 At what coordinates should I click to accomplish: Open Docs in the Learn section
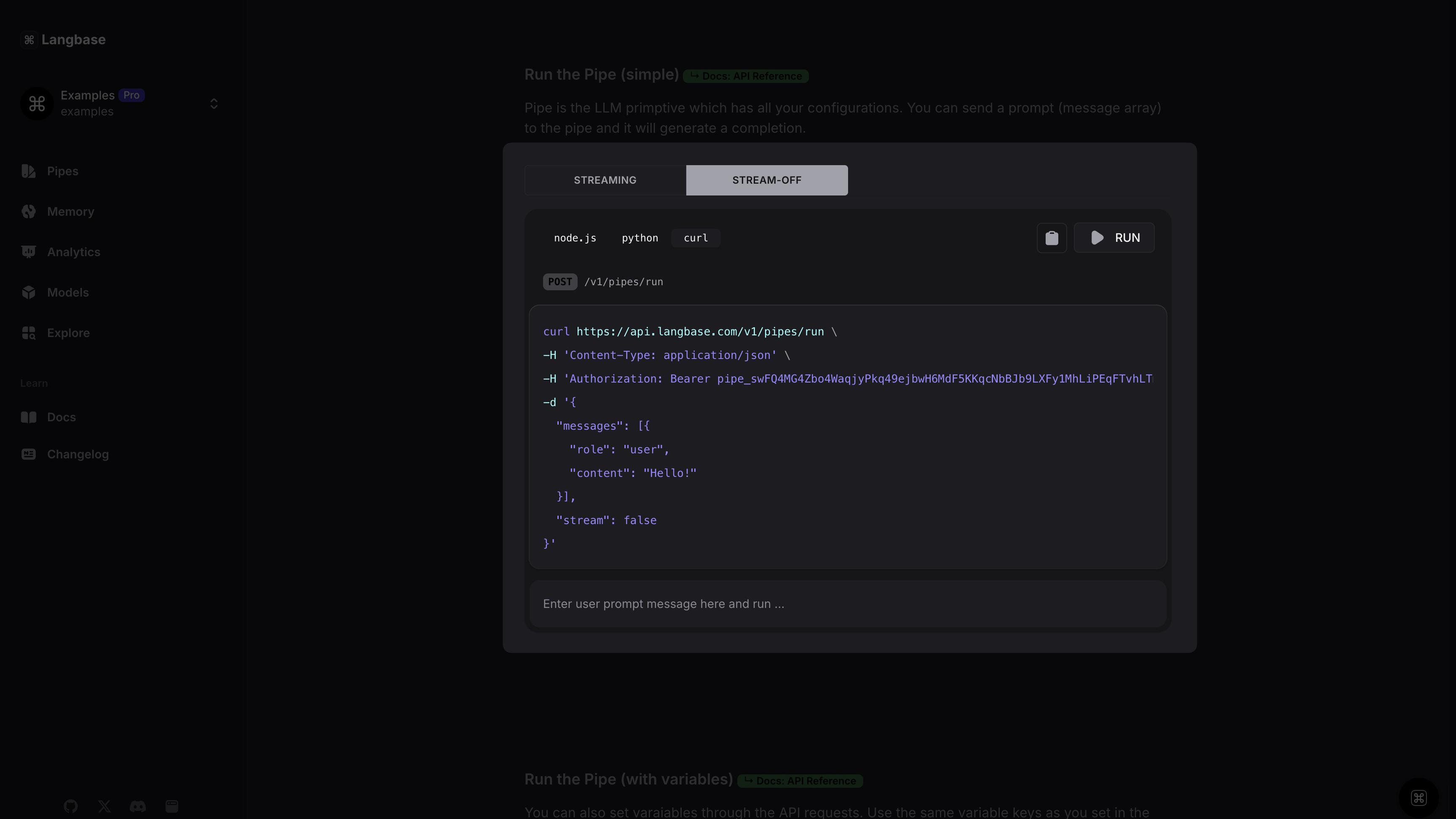[61, 417]
